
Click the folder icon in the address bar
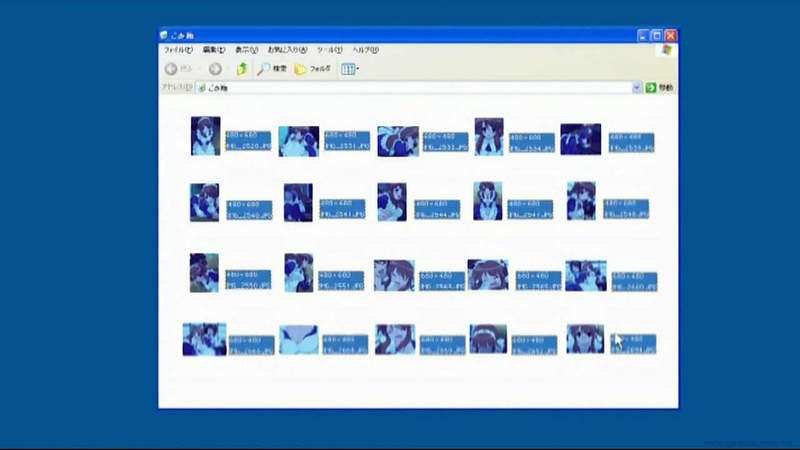(x=202, y=88)
